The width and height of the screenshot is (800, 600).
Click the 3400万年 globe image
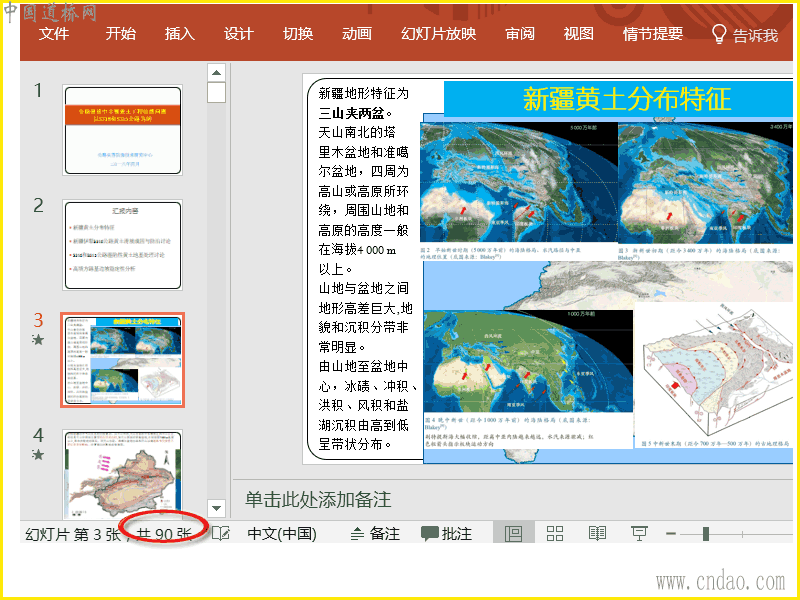[706, 182]
